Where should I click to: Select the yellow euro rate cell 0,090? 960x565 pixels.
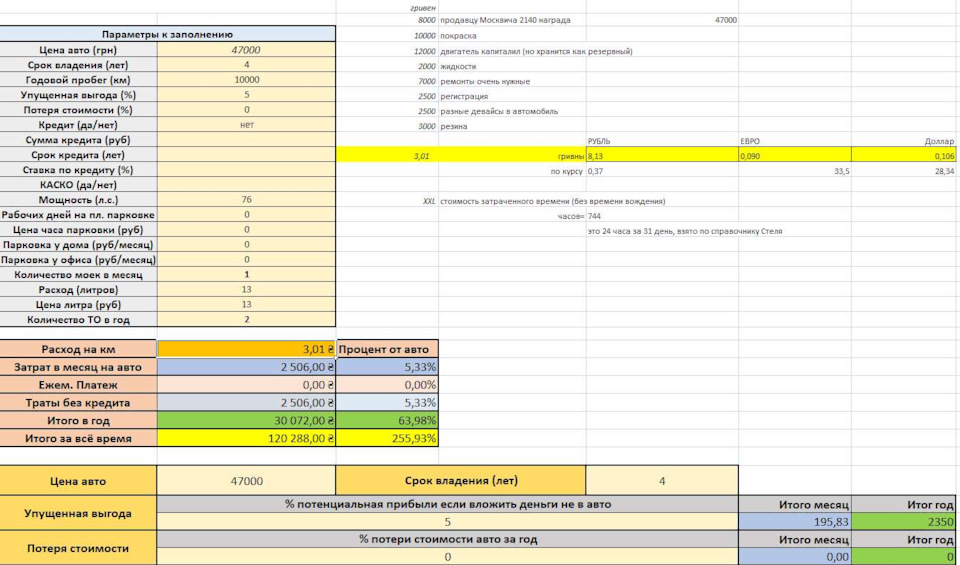pyautogui.click(x=795, y=156)
